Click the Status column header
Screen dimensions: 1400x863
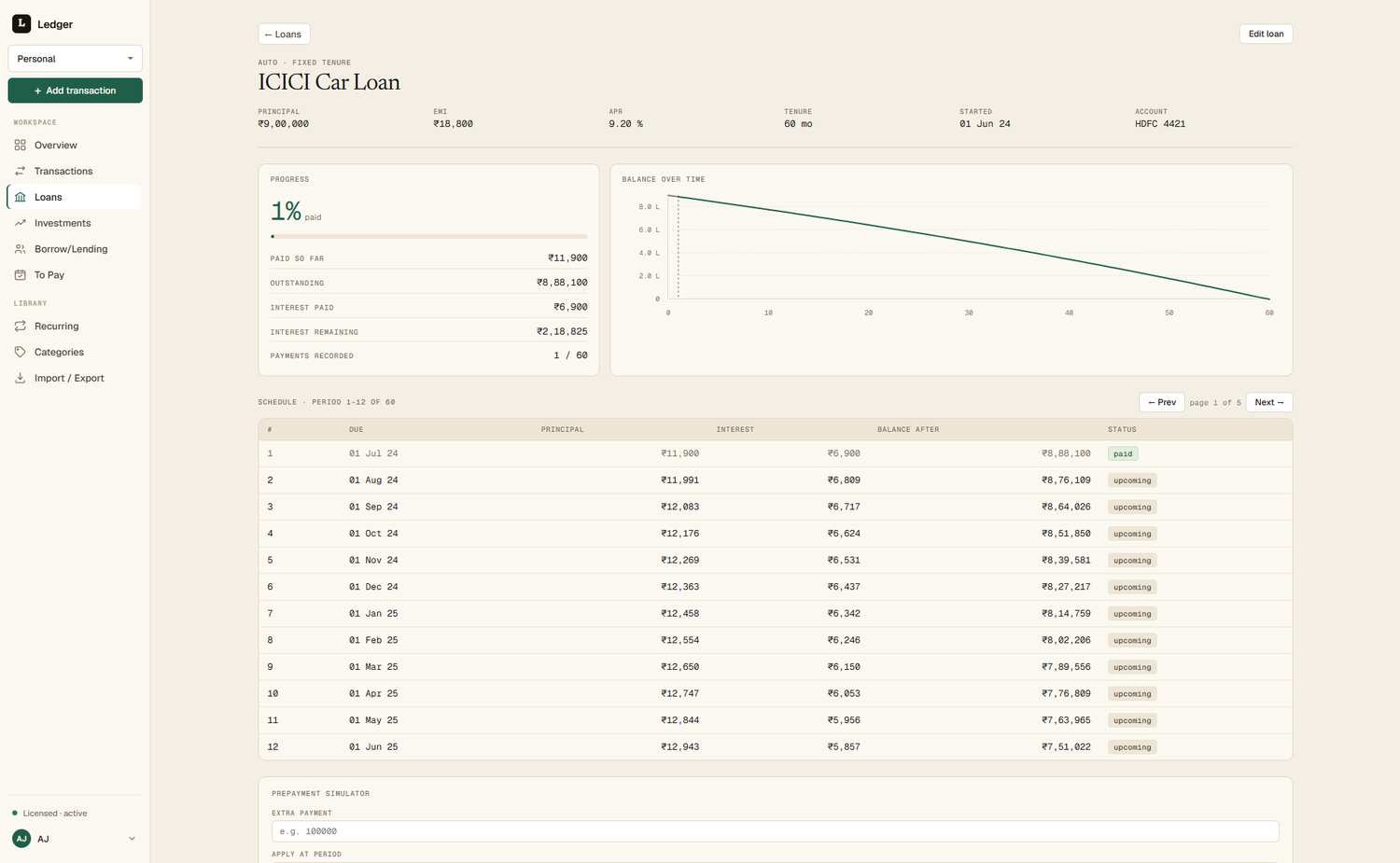click(1122, 429)
